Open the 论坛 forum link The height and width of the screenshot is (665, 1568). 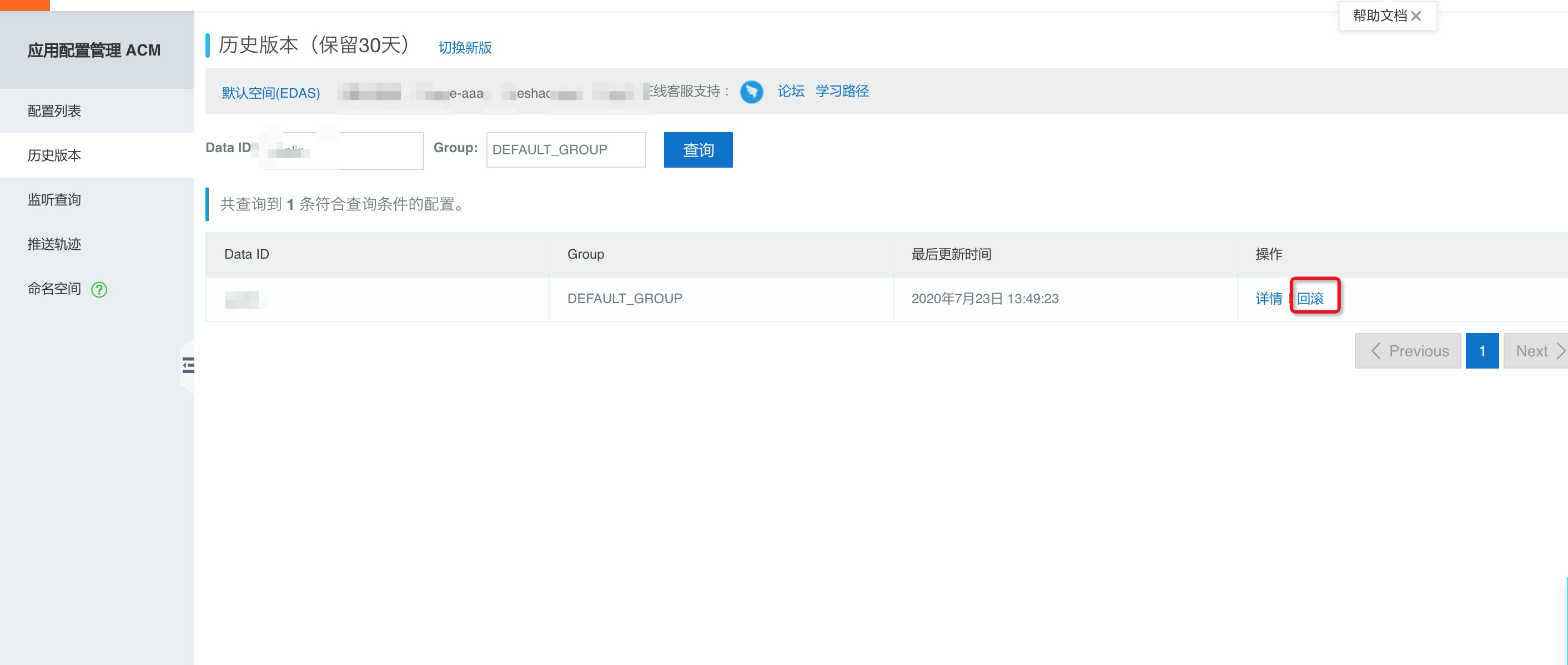(791, 91)
